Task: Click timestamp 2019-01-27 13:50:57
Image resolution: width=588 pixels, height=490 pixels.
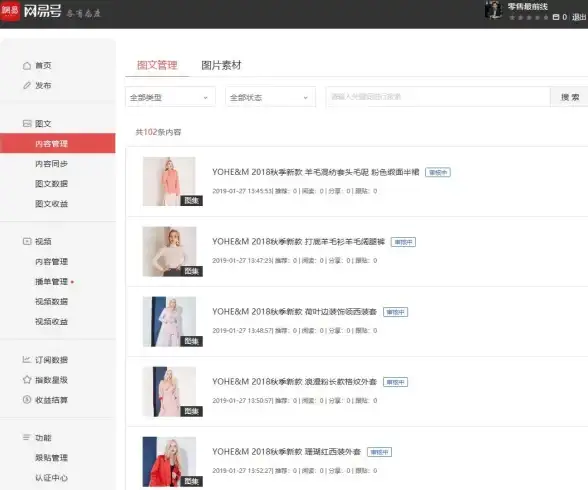Action: click(x=242, y=401)
